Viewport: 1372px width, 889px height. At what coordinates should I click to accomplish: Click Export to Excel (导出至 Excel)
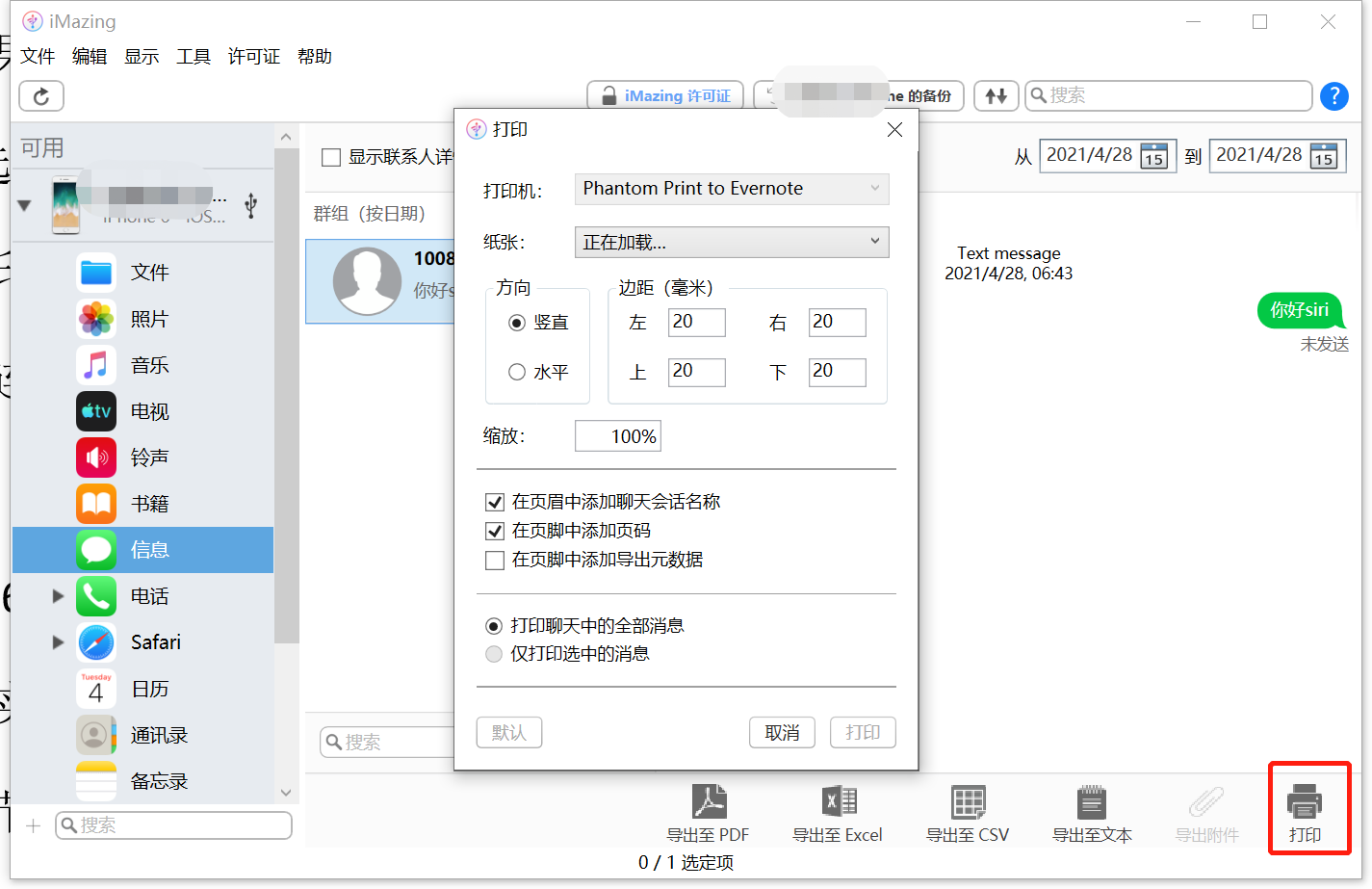[838, 814]
